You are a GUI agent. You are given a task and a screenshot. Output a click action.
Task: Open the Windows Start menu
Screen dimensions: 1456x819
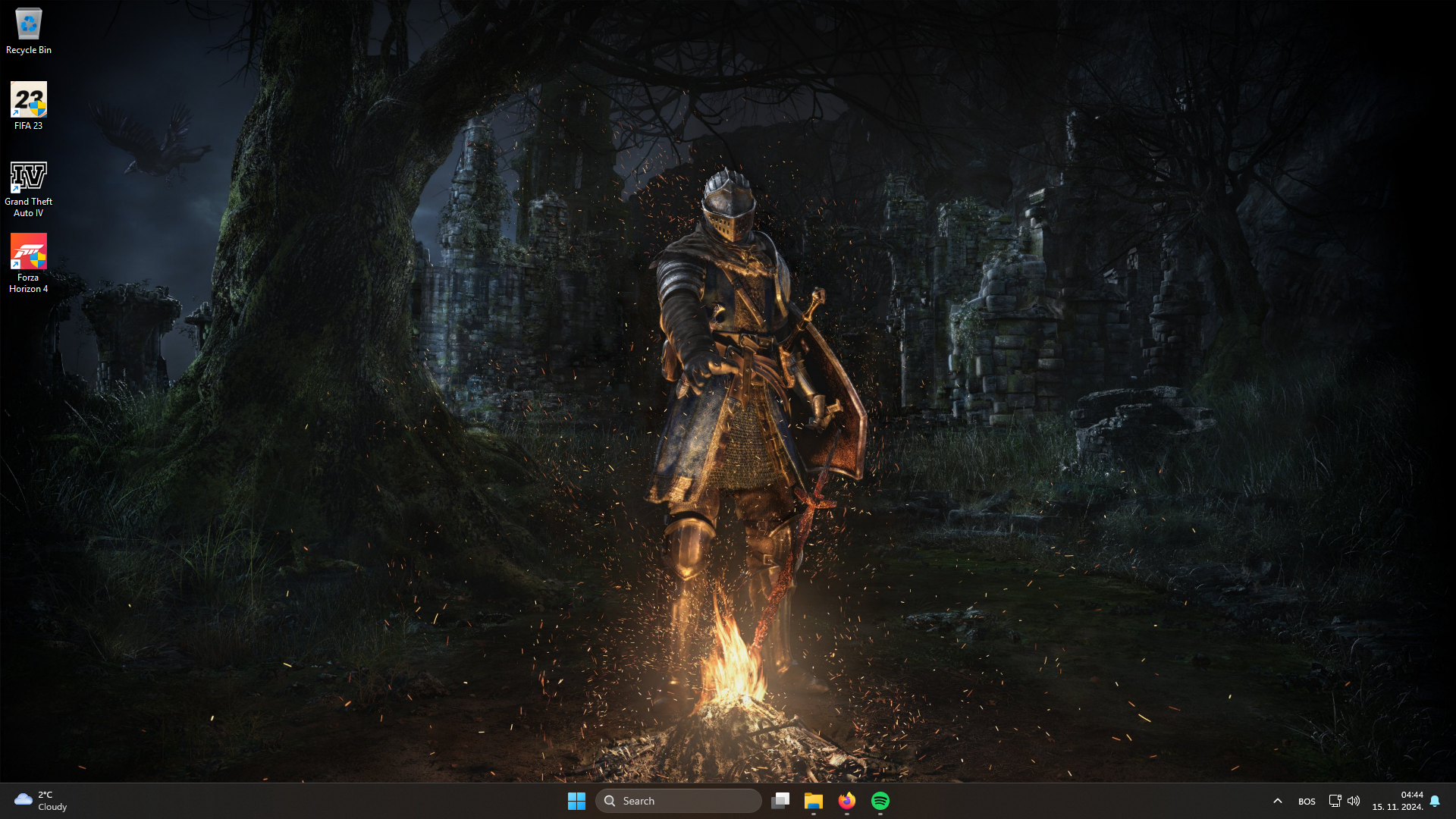pos(576,801)
